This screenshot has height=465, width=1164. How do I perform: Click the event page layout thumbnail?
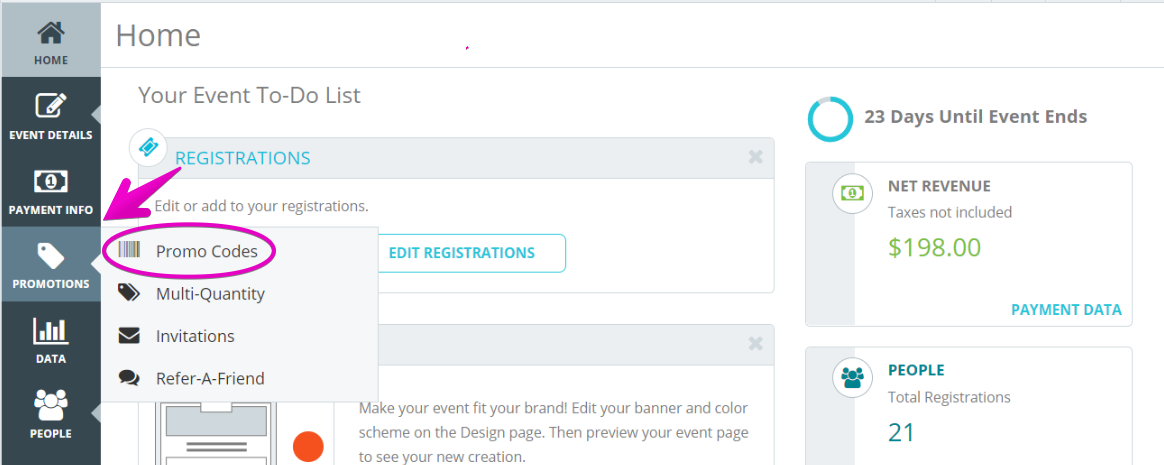(x=216, y=434)
